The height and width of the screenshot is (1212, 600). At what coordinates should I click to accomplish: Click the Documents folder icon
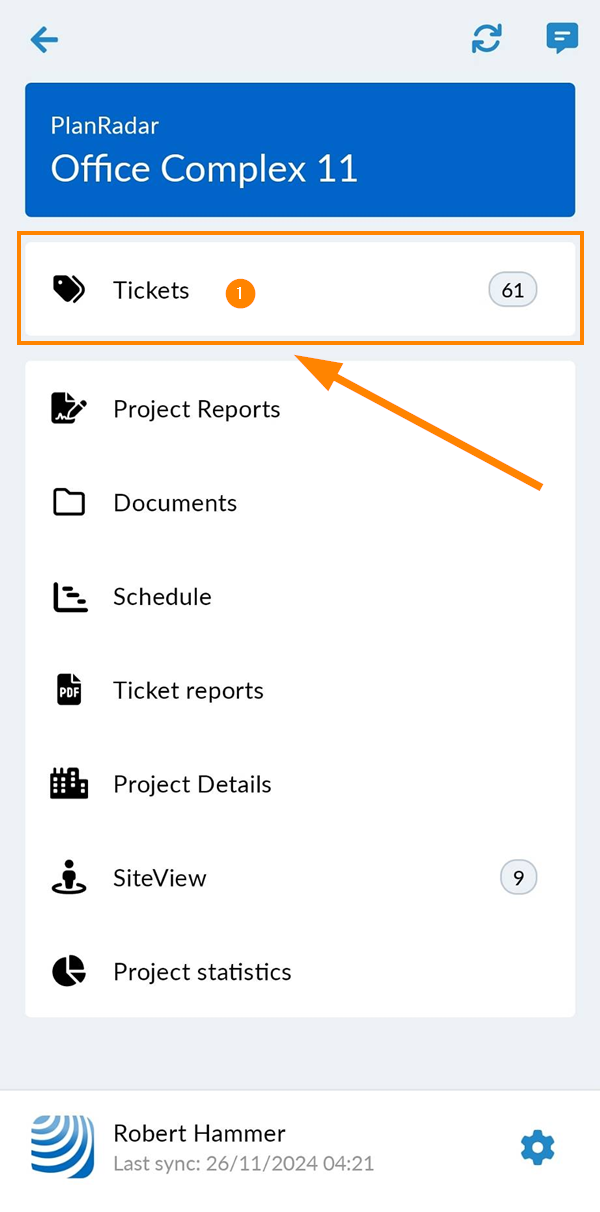[69, 502]
